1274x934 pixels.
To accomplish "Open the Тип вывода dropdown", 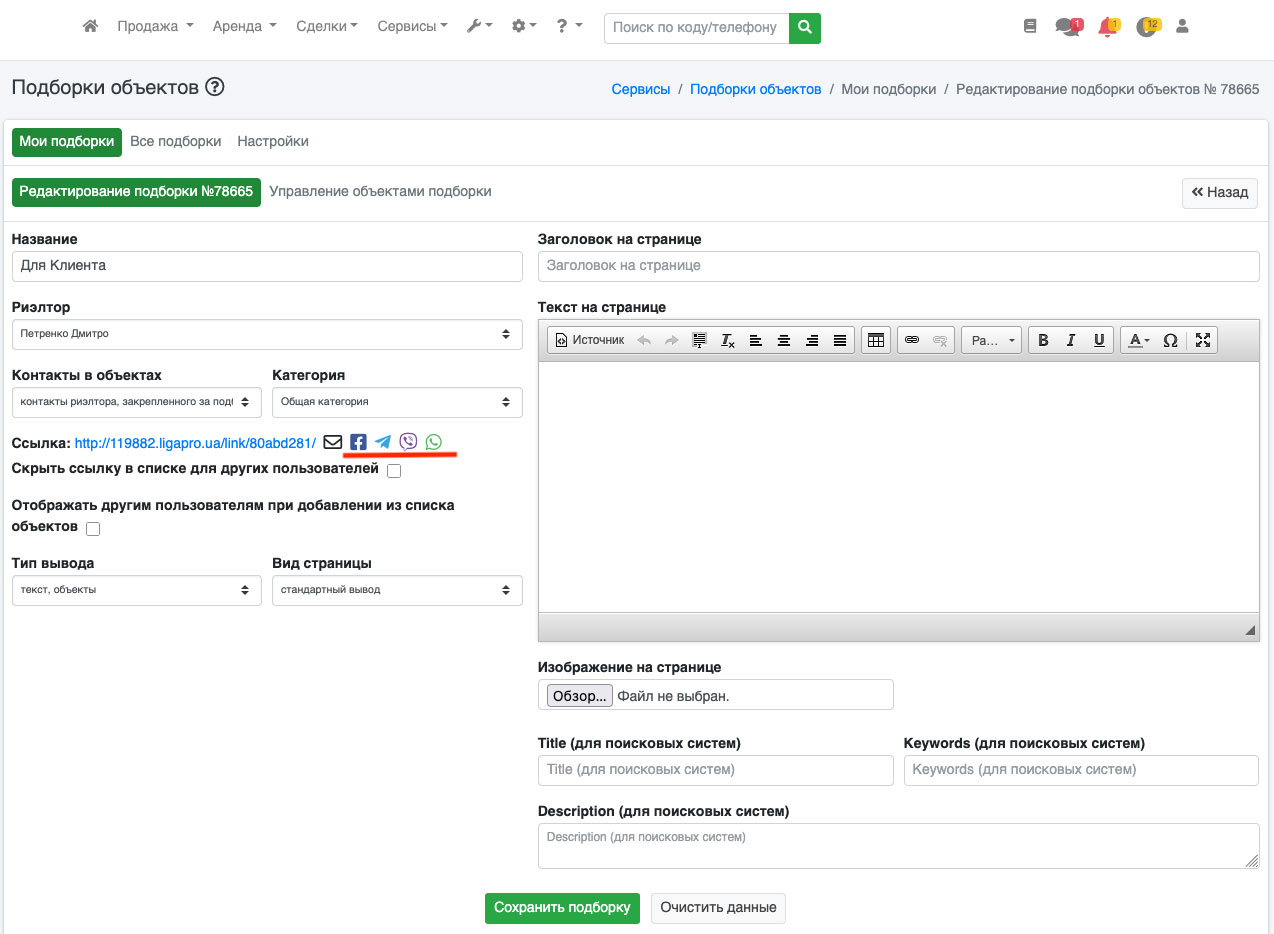I will 136,590.
